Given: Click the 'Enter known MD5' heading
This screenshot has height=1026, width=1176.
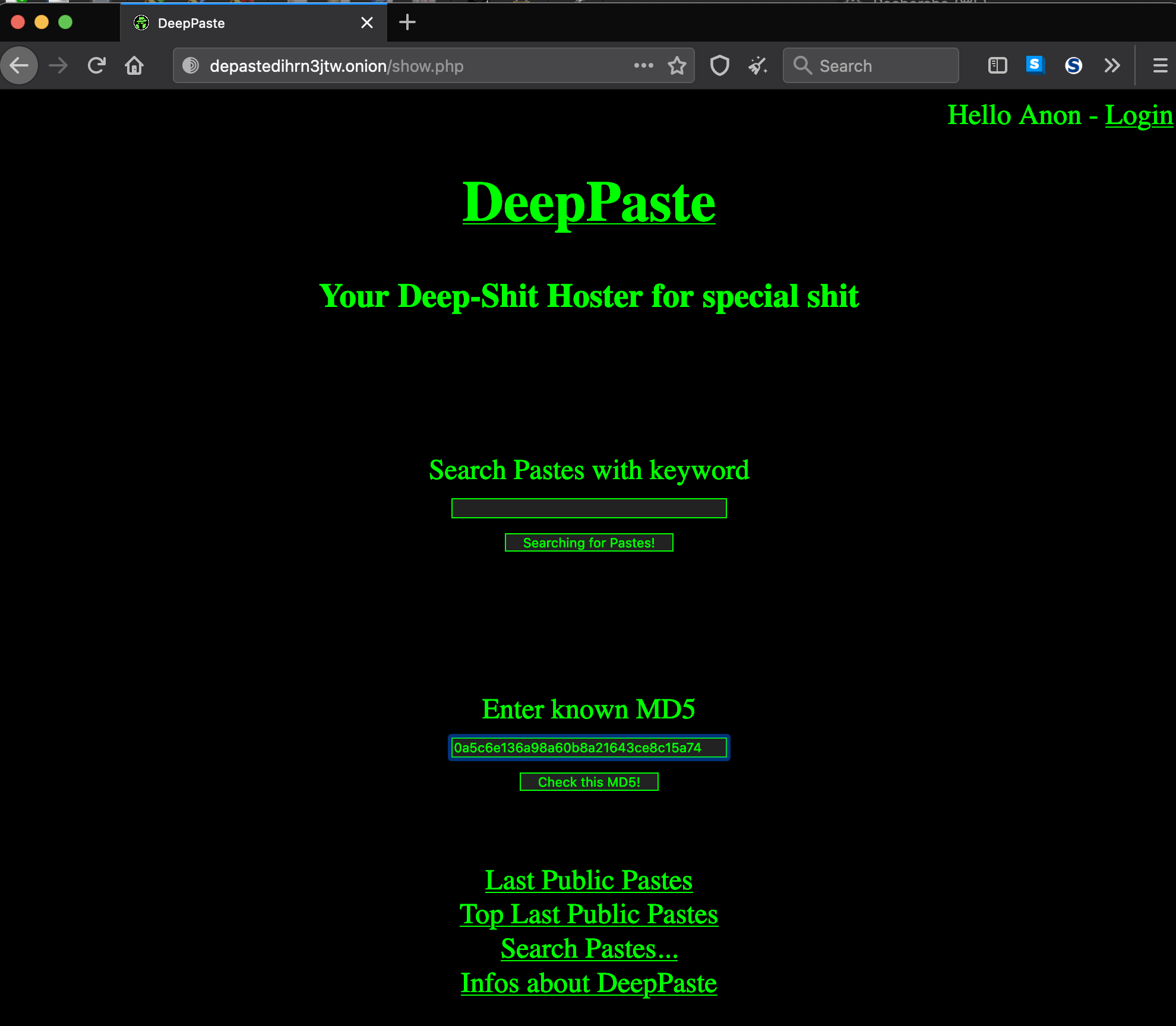Looking at the screenshot, I should [x=589, y=709].
